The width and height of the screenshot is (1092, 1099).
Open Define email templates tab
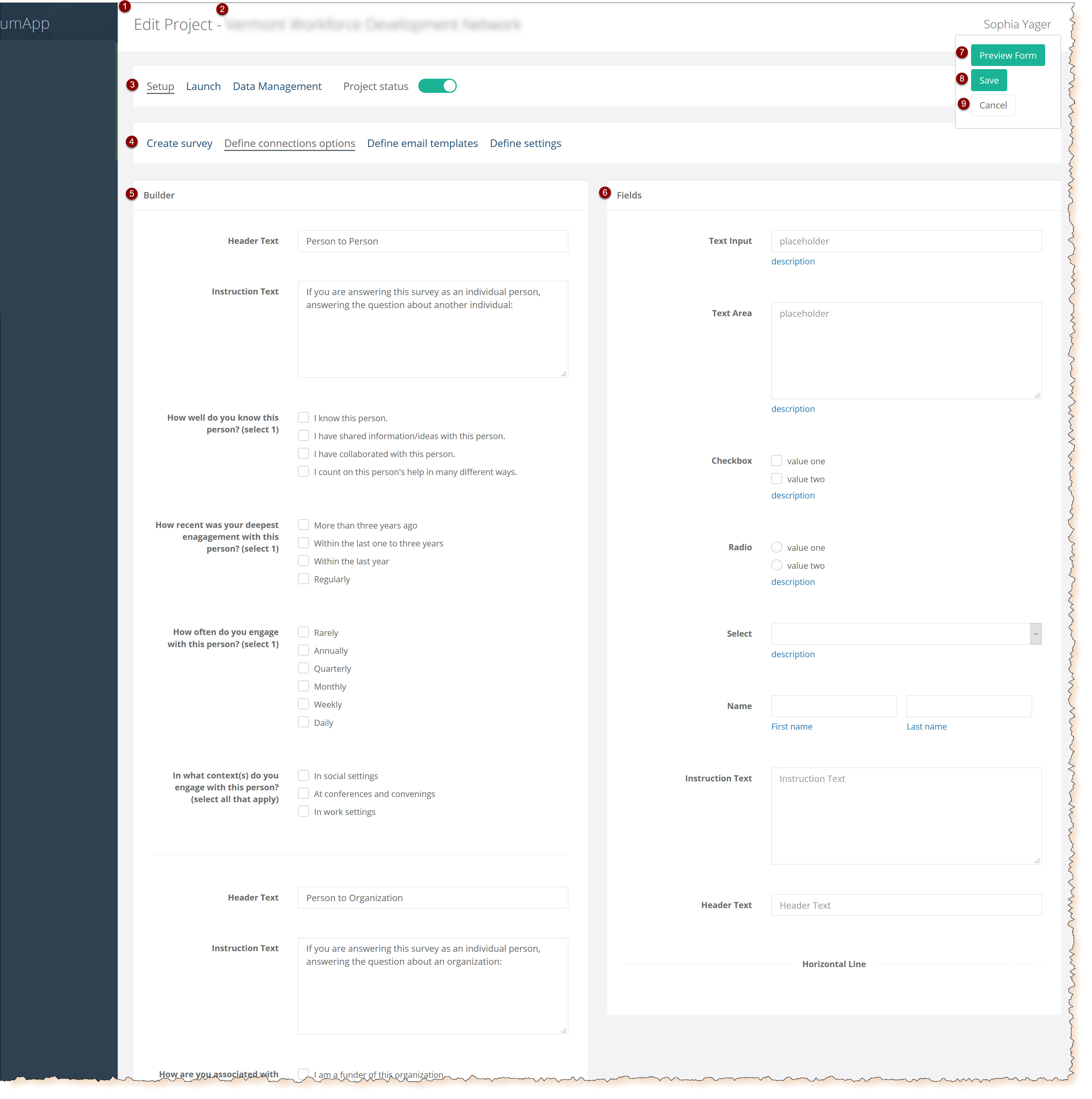point(422,143)
